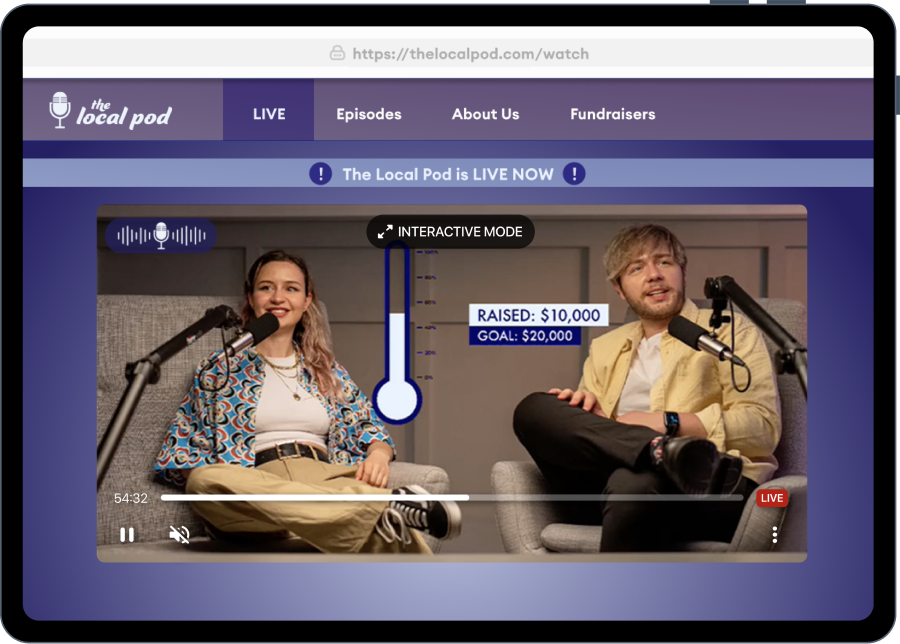Click the 'GOAL: $20,000' label

pyautogui.click(x=525, y=336)
